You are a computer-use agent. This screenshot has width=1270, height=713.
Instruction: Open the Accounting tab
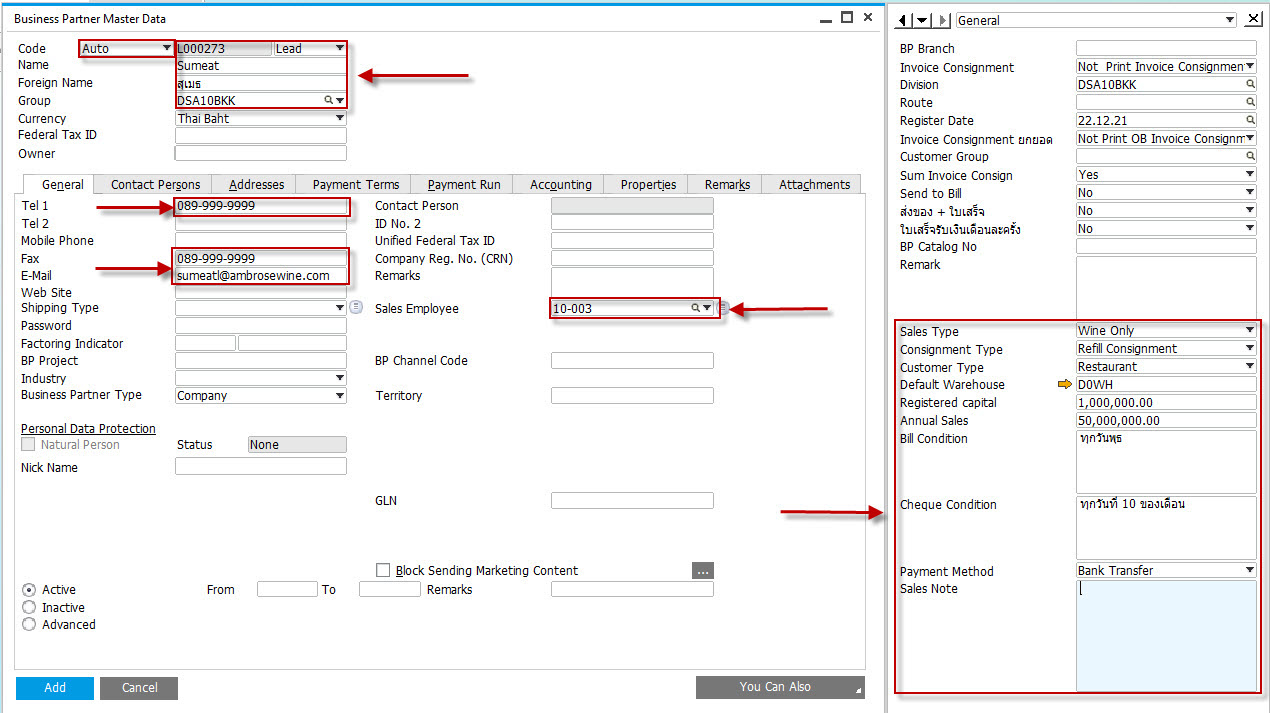coord(561,185)
